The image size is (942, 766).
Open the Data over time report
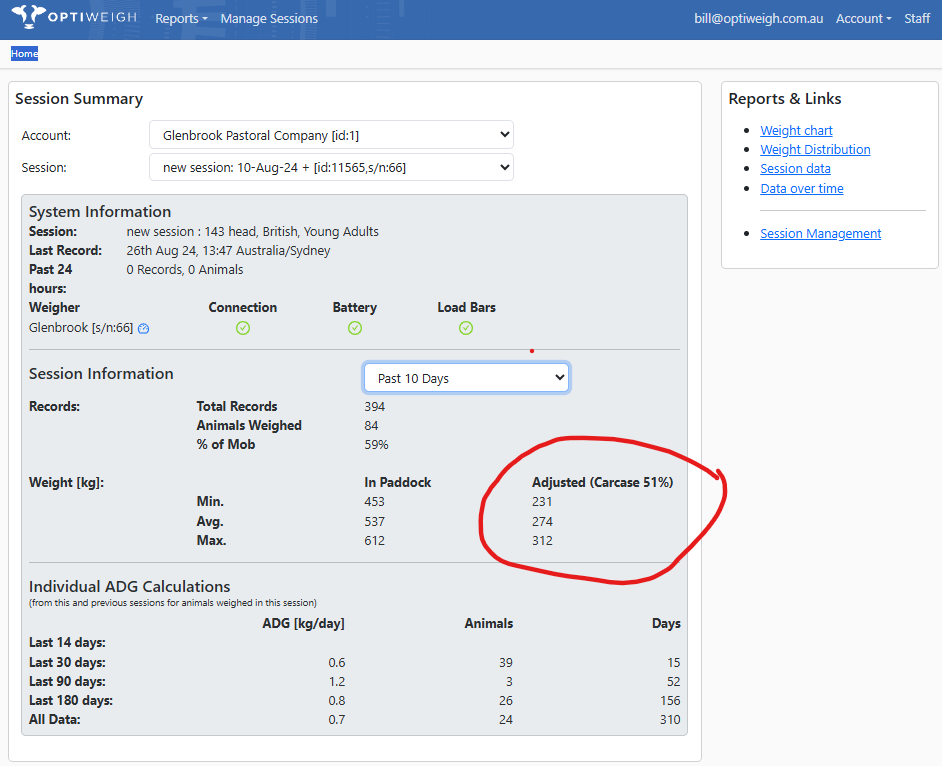click(x=801, y=189)
